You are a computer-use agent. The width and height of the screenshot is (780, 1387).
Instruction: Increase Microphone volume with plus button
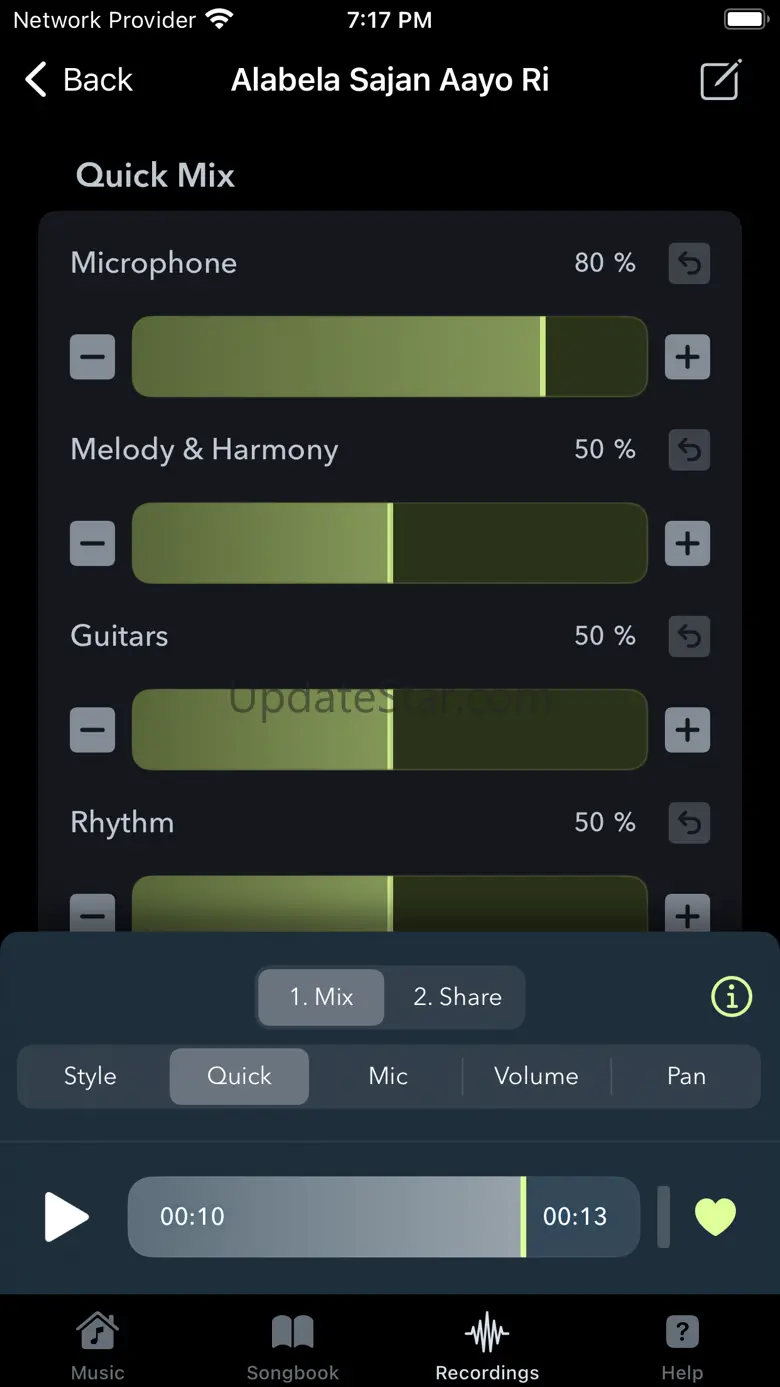[x=687, y=357]
